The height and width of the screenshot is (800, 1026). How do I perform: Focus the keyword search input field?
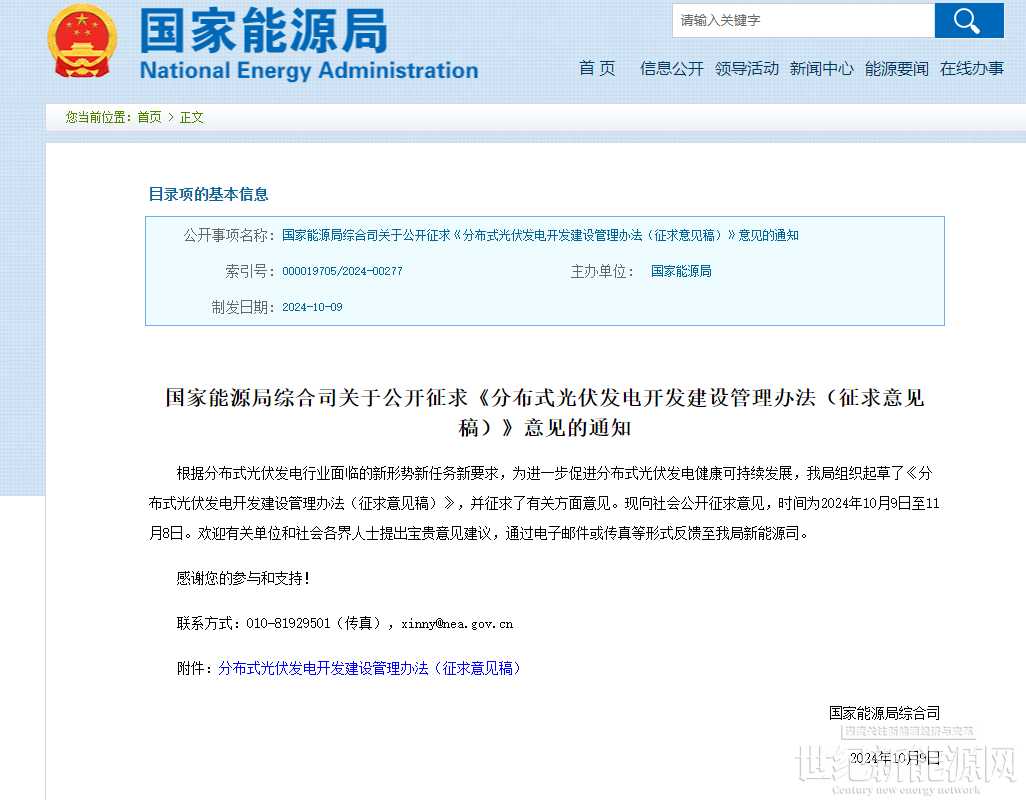(x=803, y=20)
